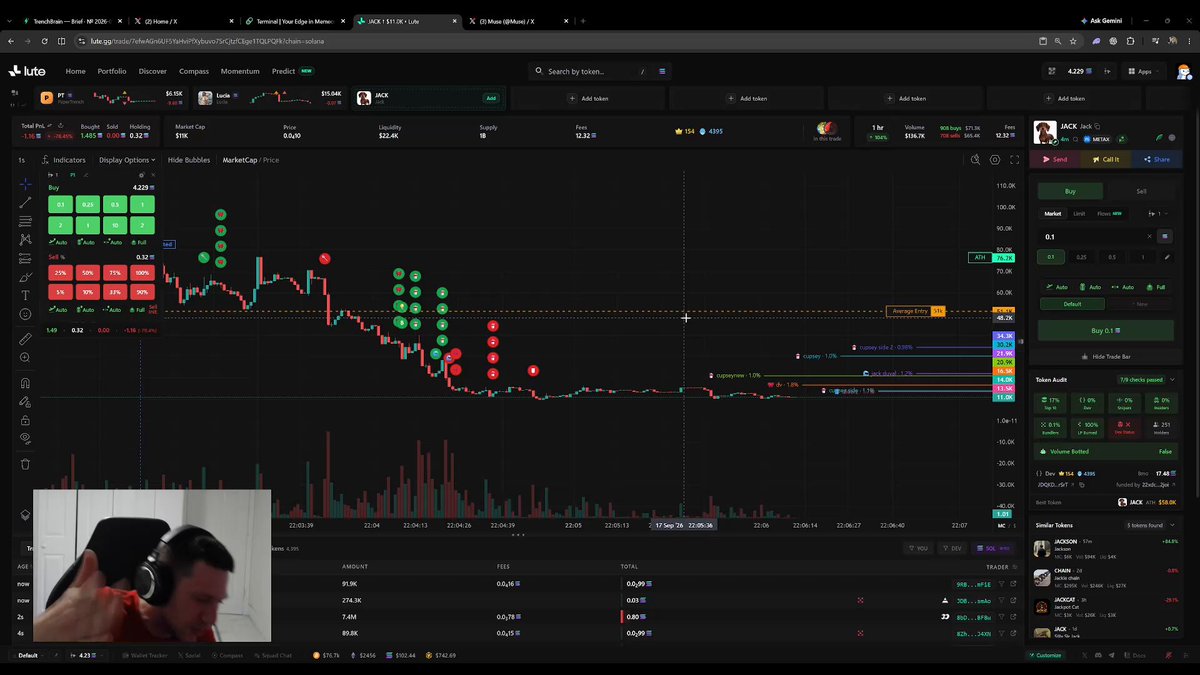Share the JACK token
This screenshot has height=675, width=1200.
pyautogui.click(x=1156, y=159)
